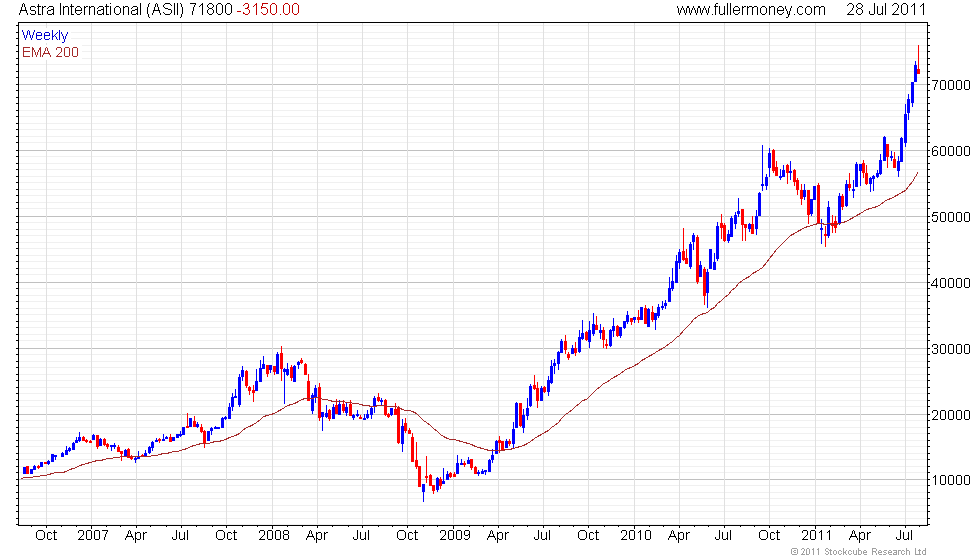
Task: Click the 40000 price axis label
Action: [x=951, y=283]
